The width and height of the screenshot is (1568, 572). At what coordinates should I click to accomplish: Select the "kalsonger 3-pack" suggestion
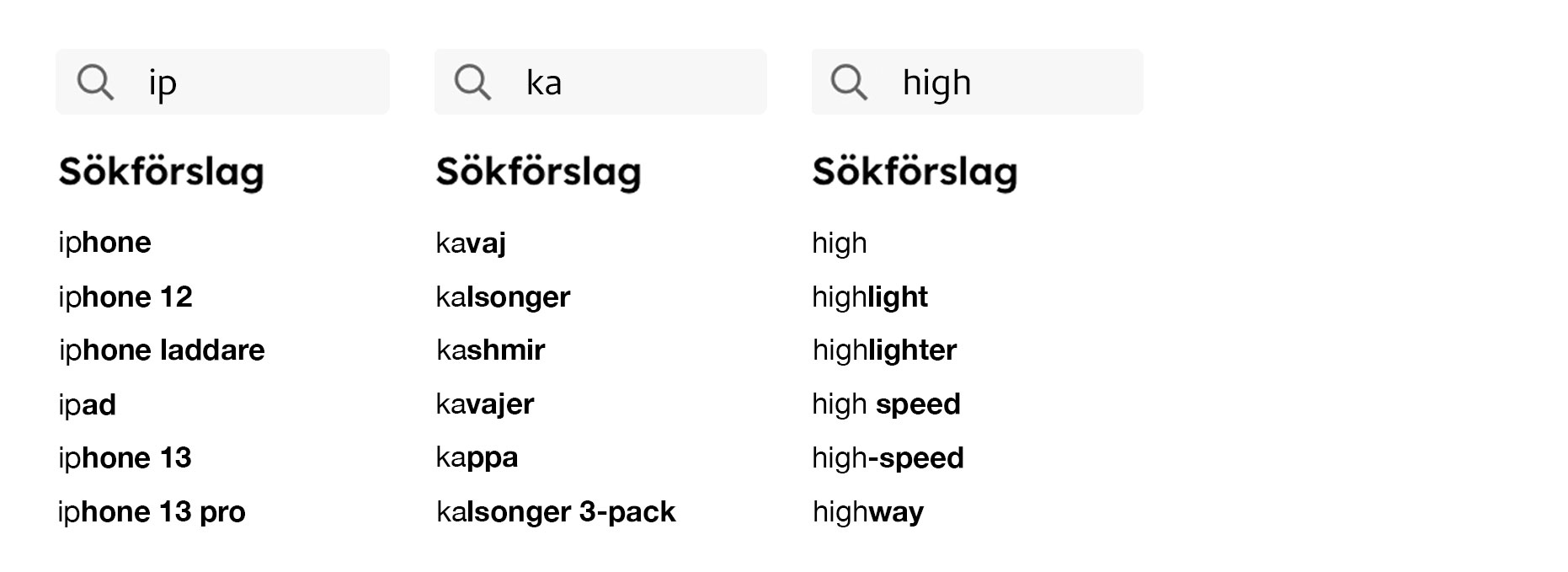coord(556,512)
